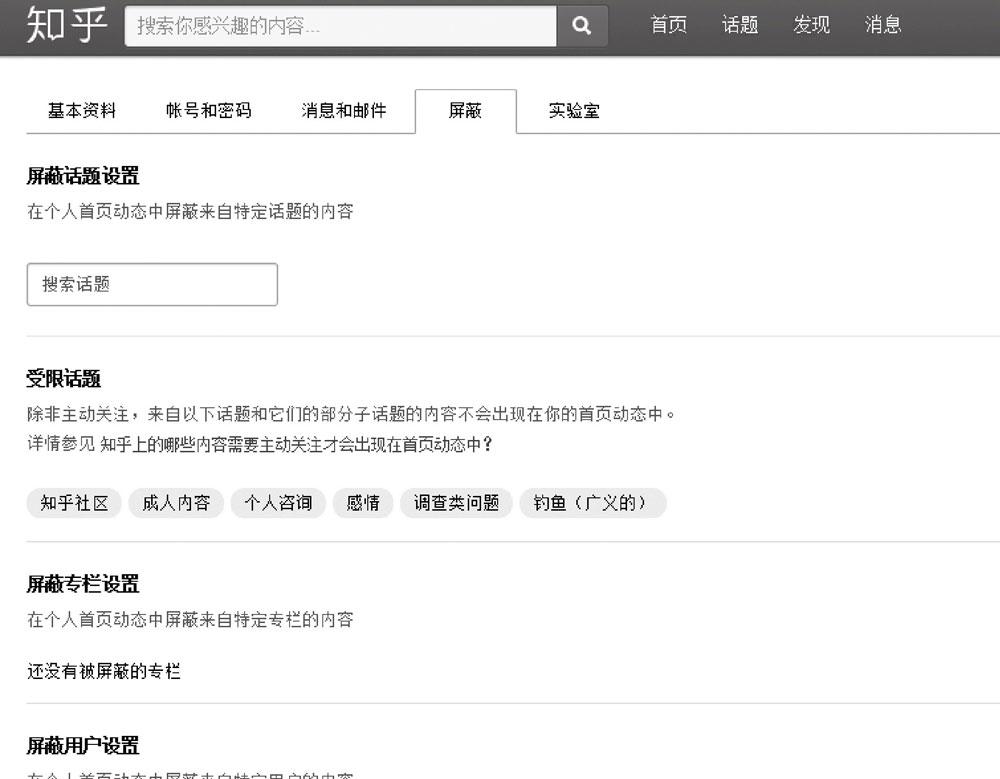Click the text 在个人首页动态中屏蔽来自特定专栏的内容
The height and width of the screenshot is (779, 1000).
190,619
